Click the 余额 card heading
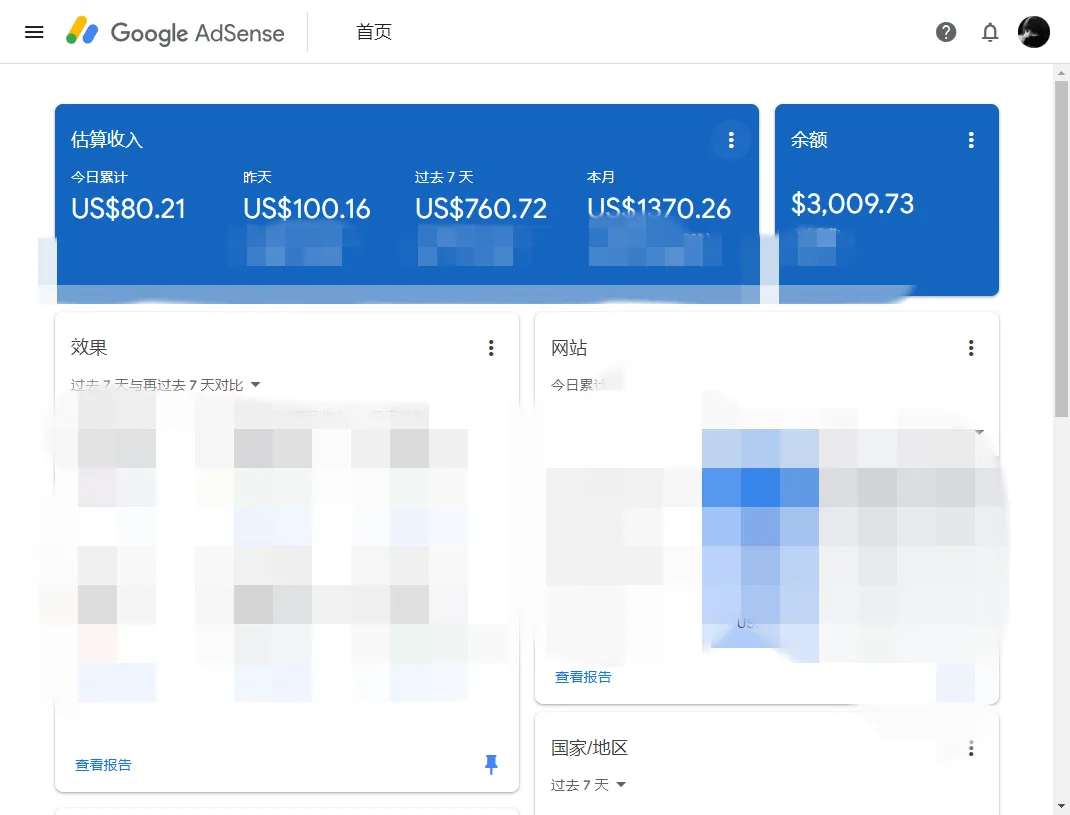 point(809,139)
